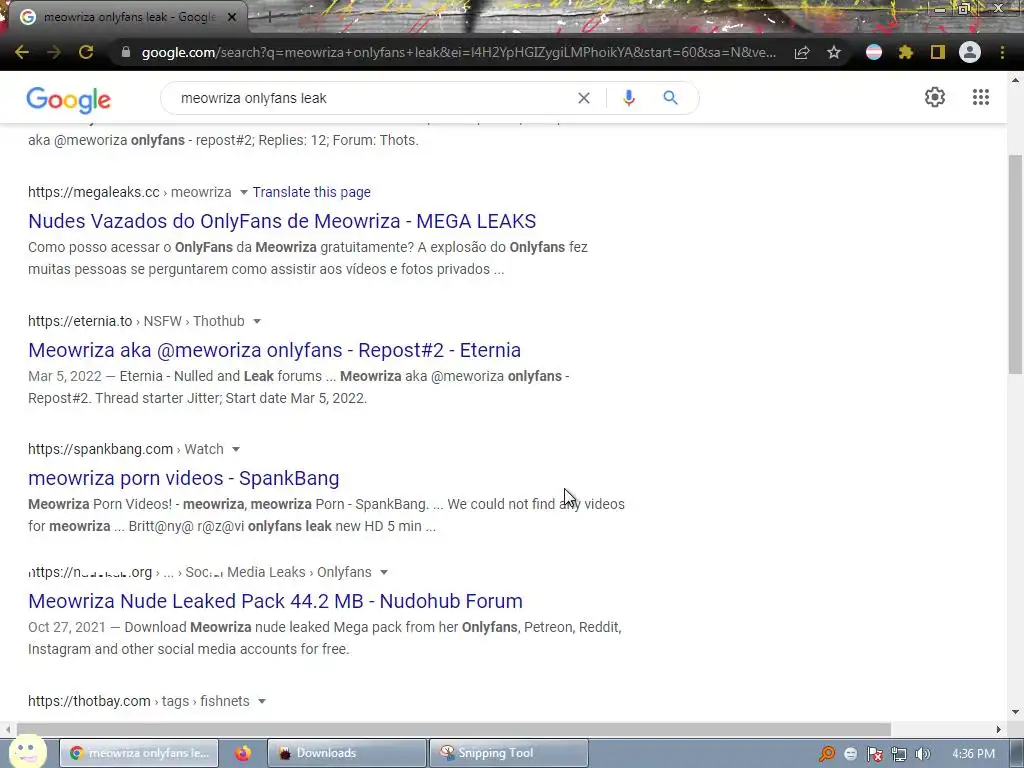Bookmark this tab with the star icon
The height and width of the screenshot is (768, 1024).
(834, 52)
